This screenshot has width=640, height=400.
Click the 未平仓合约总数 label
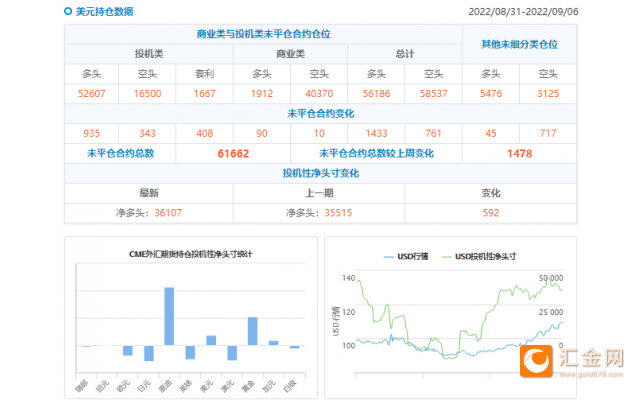point(120,153)
